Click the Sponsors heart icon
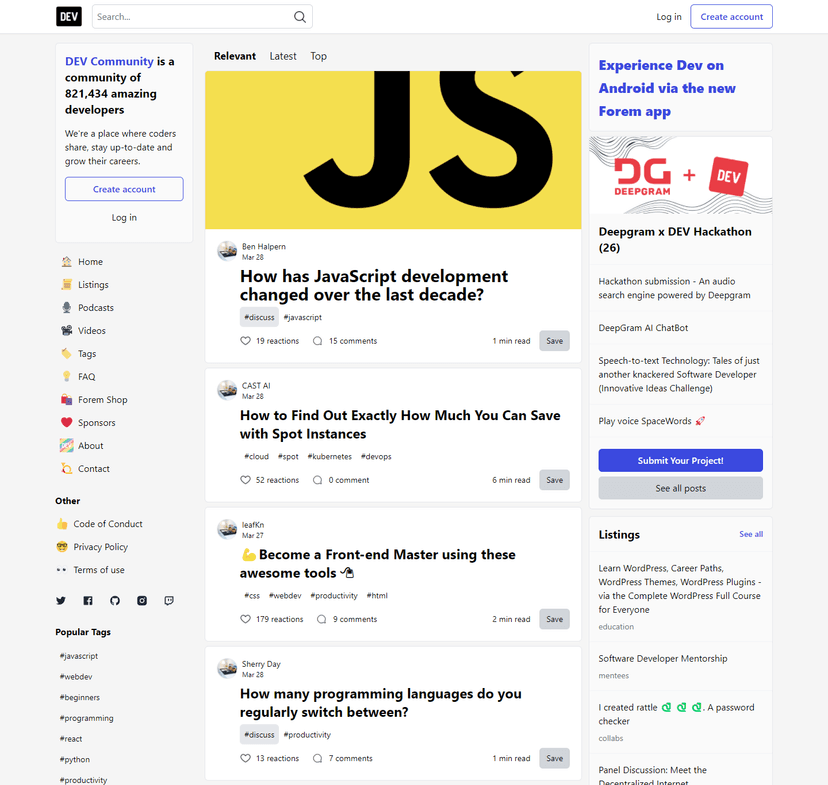Image resolution: width=828 pixels, height=785 pixels. click(x=67, y=423)
